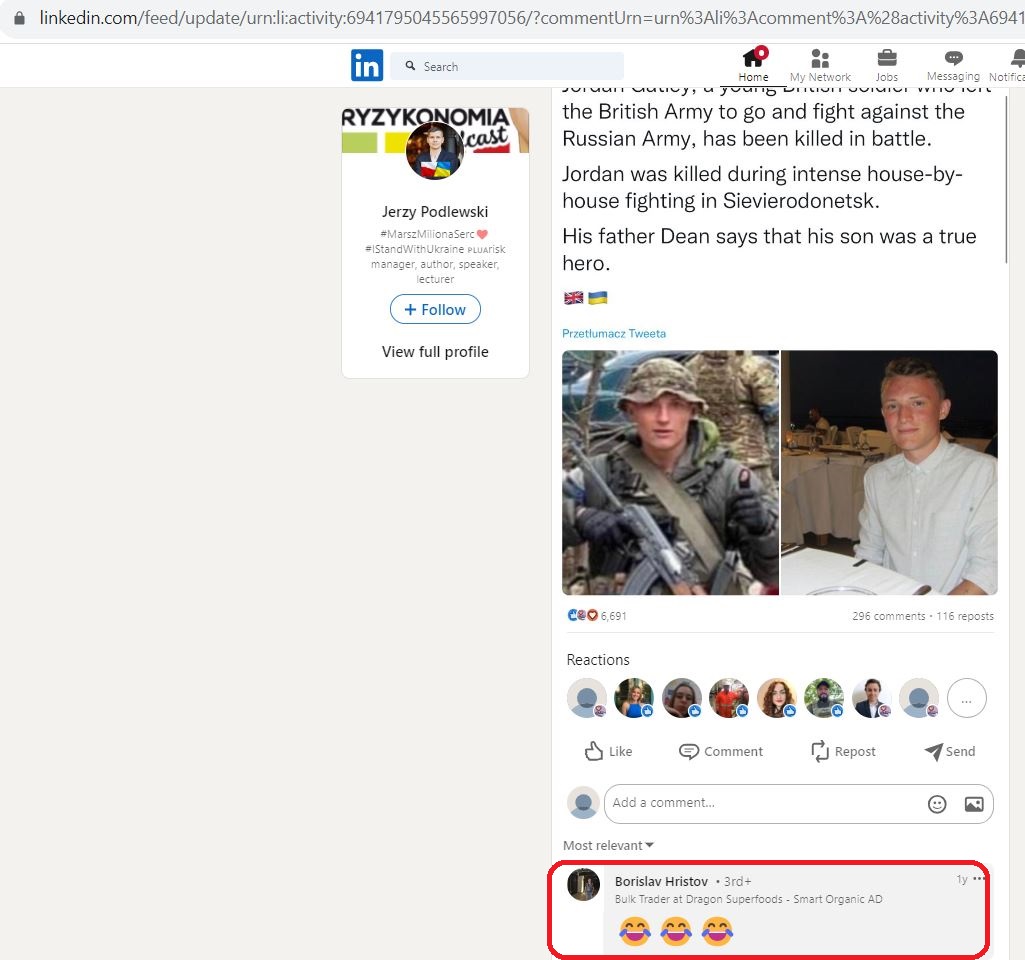Image resolution: width=1025 pixels, height=960 pixels.
Task: Open the emoji picker in comment box
Action: pos(937,804)
